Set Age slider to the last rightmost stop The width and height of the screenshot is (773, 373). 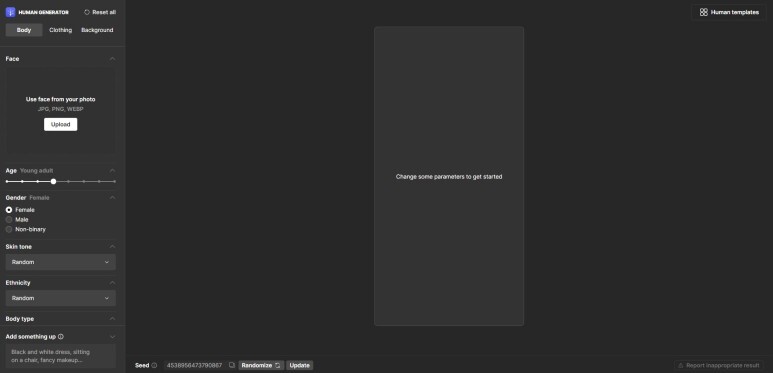point(114,181)
